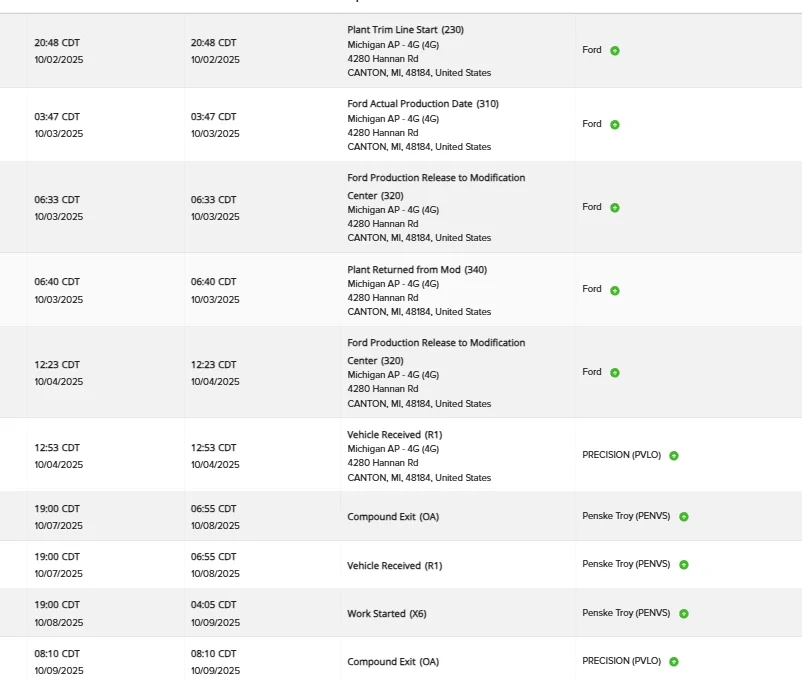802x681 pixels.
Task: Click green icon beside Ford on Plant Trim Line Start row
Action: (x=615, y=51)
